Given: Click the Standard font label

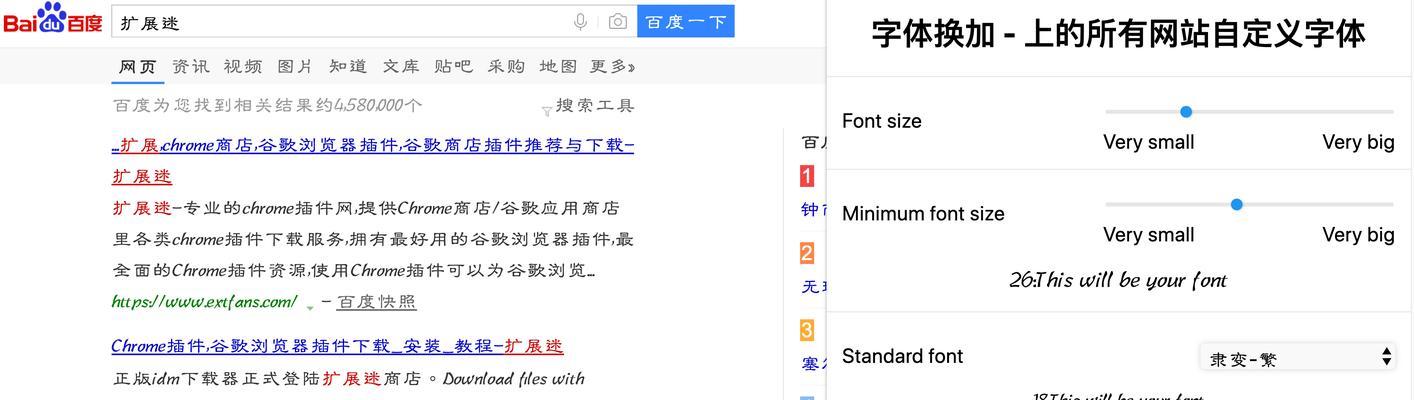Looking at the screenshot, I should click(903, 356).
